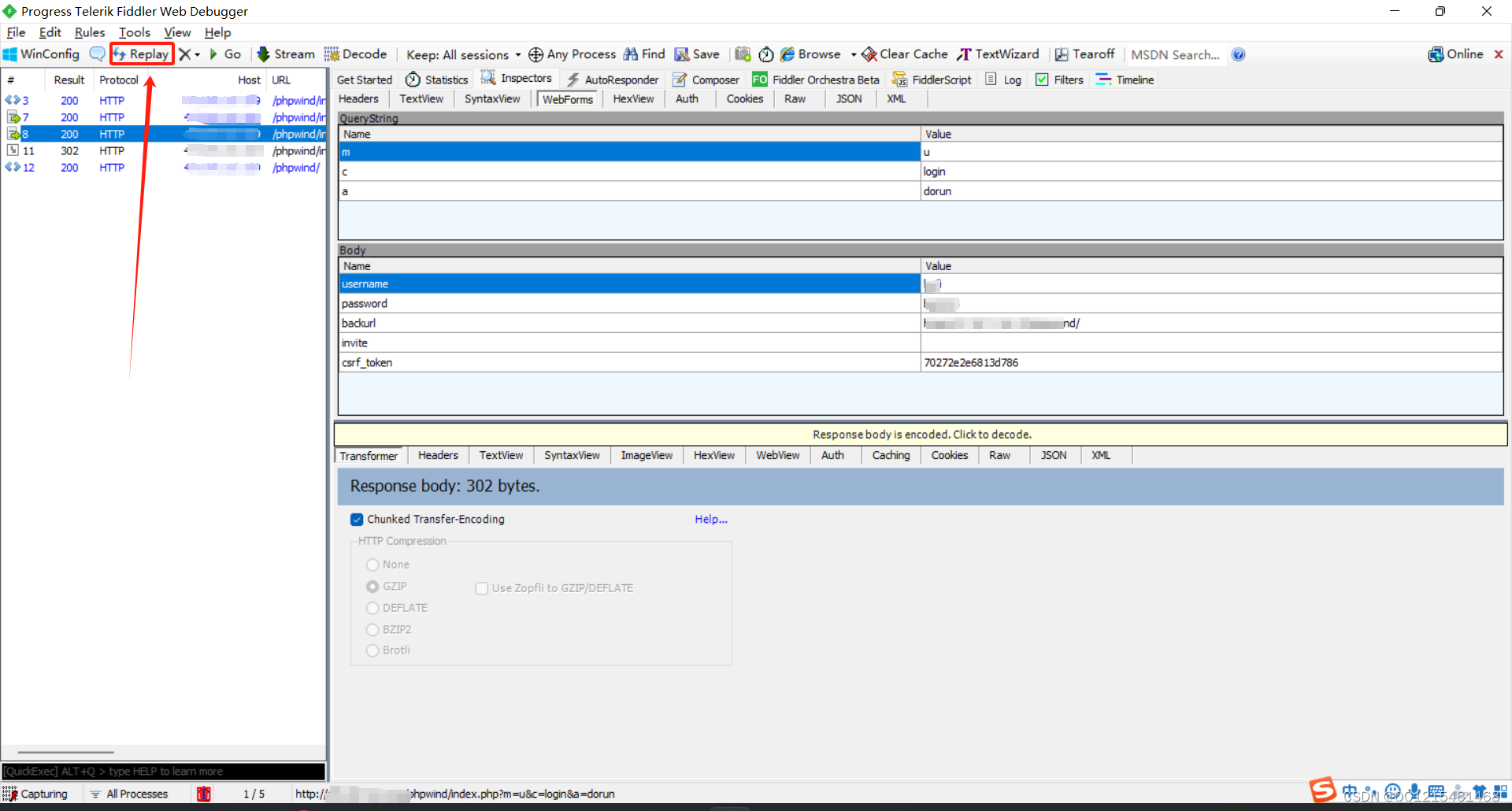This screenshot has height=811, width=1512.
Task: Toggle Decode in the toolbar
Action: tap(356, 54)
